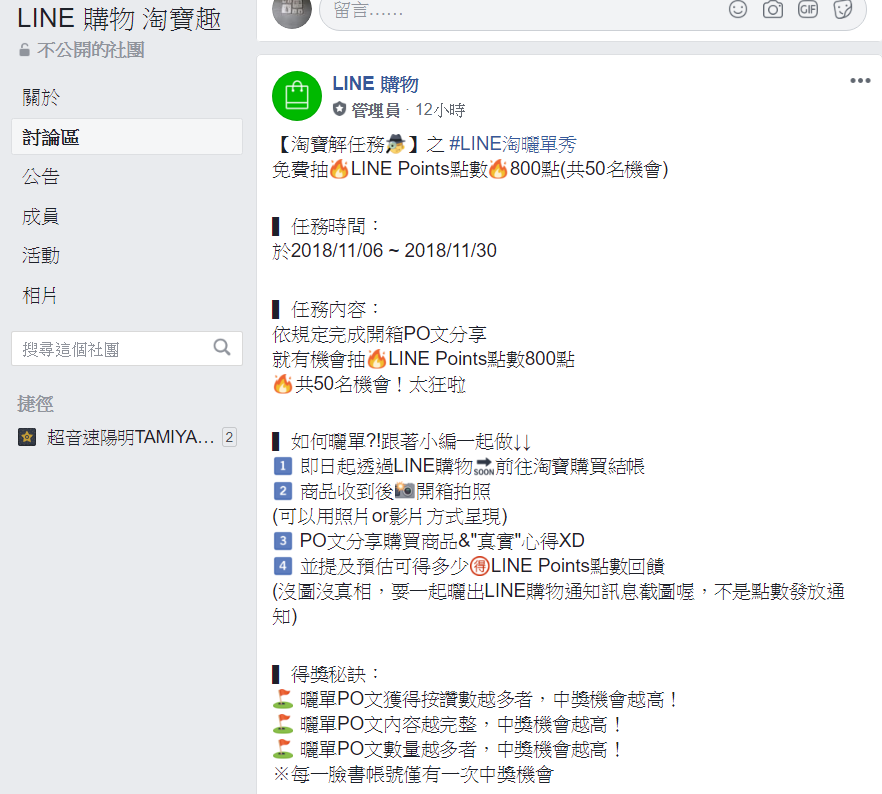
Task: Click step 4 並提及預估可得多少 LINE Points點數回饋
Action: [483, 566]
